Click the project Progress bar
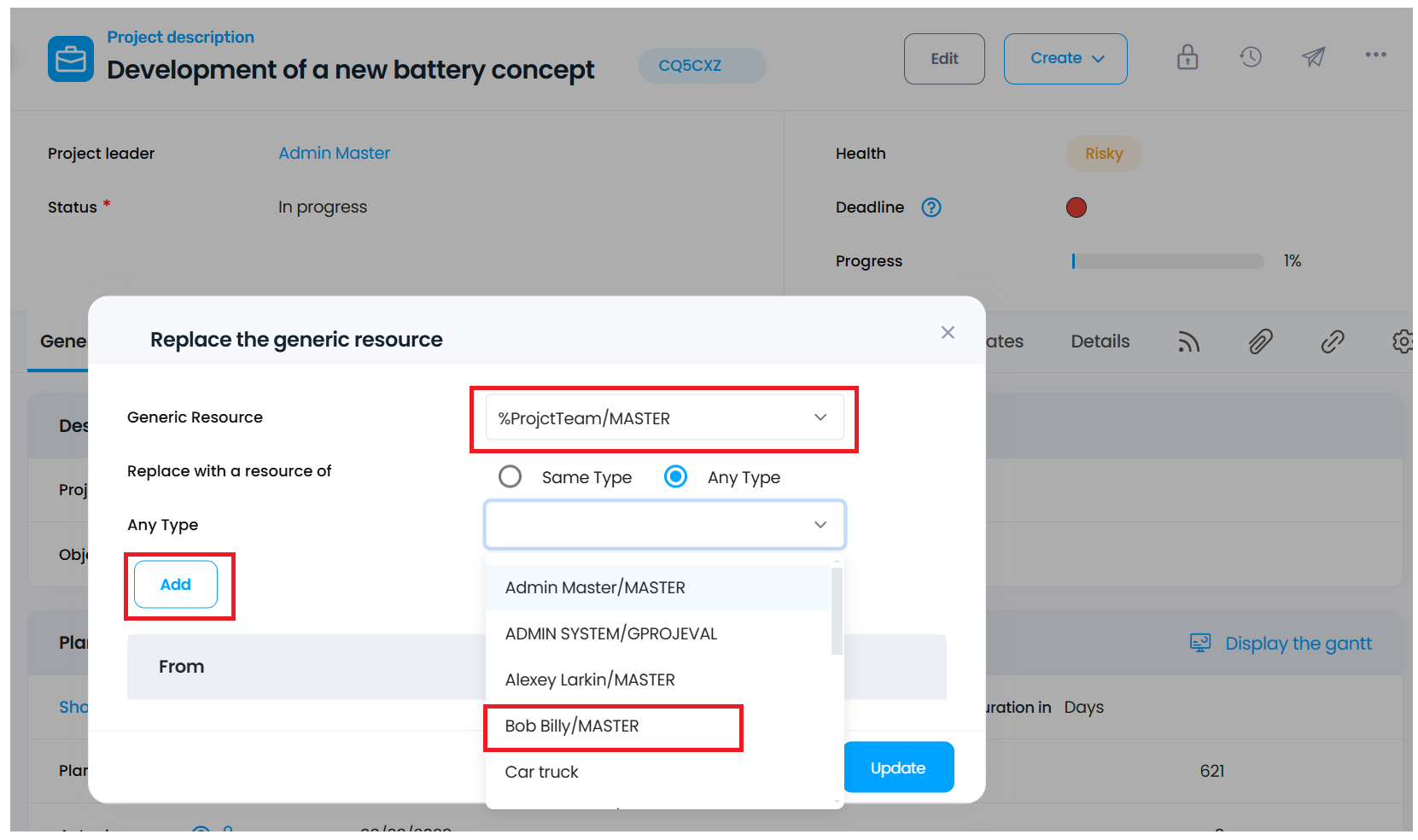This screenshot has width=1418, height=840. point(1168,261)
